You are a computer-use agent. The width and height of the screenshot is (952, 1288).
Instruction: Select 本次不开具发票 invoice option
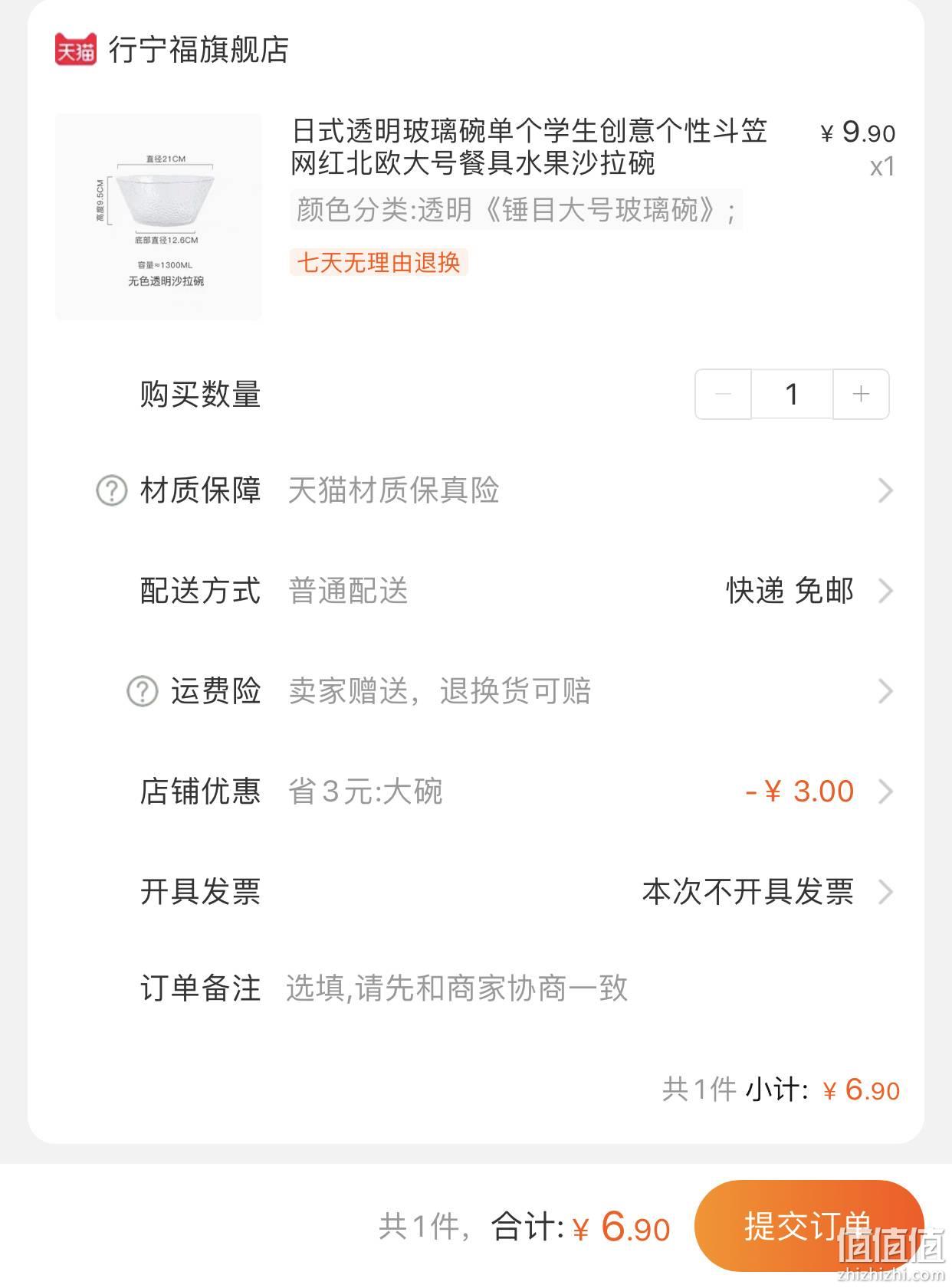coord(747,892)
